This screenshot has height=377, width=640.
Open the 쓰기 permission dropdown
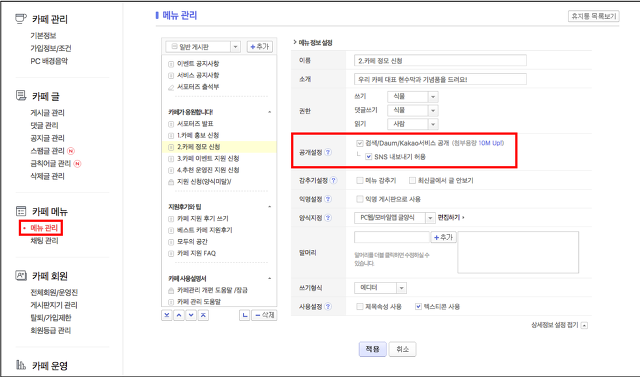(x=413, y=97)
